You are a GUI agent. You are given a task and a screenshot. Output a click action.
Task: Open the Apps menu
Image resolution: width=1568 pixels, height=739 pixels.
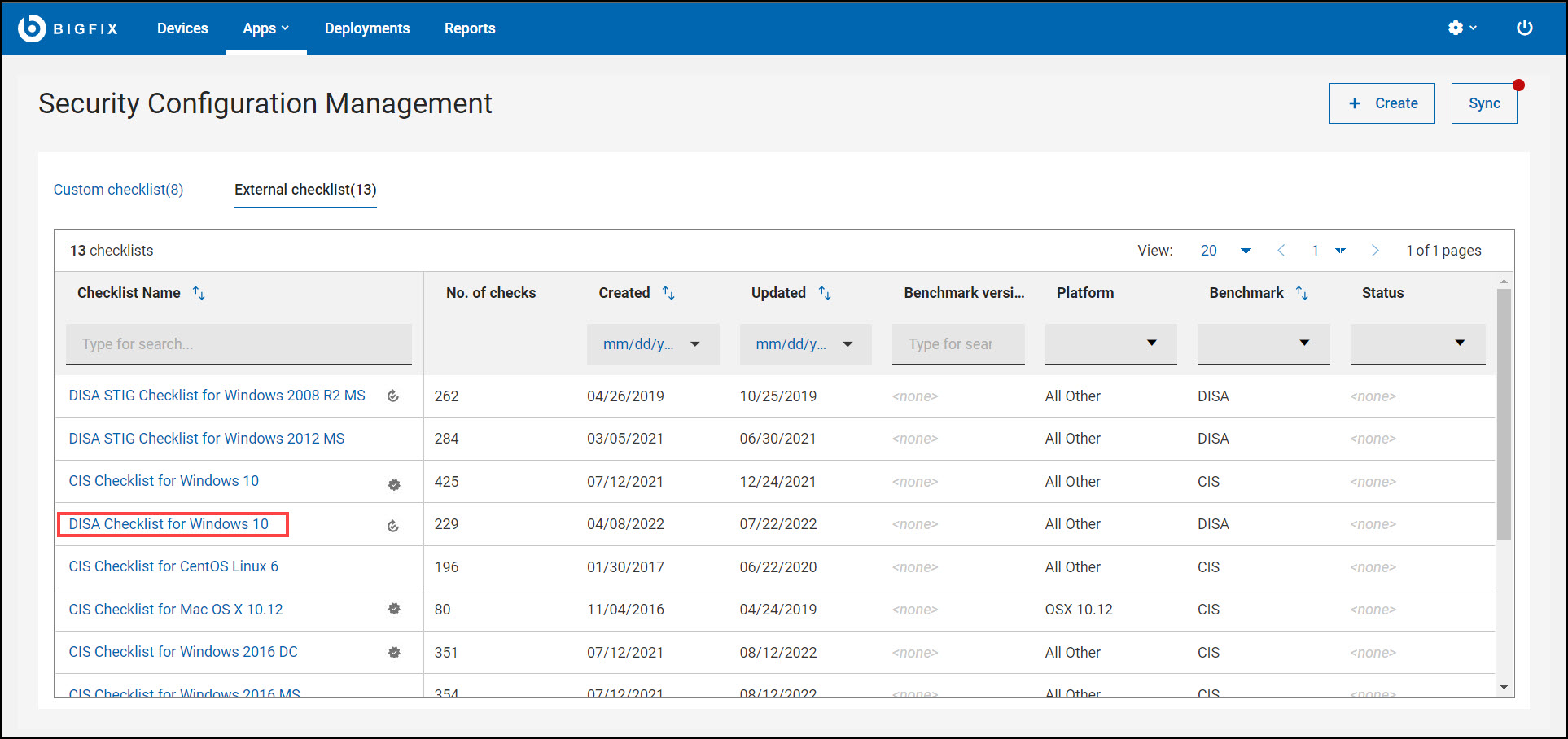click(265, 28)
